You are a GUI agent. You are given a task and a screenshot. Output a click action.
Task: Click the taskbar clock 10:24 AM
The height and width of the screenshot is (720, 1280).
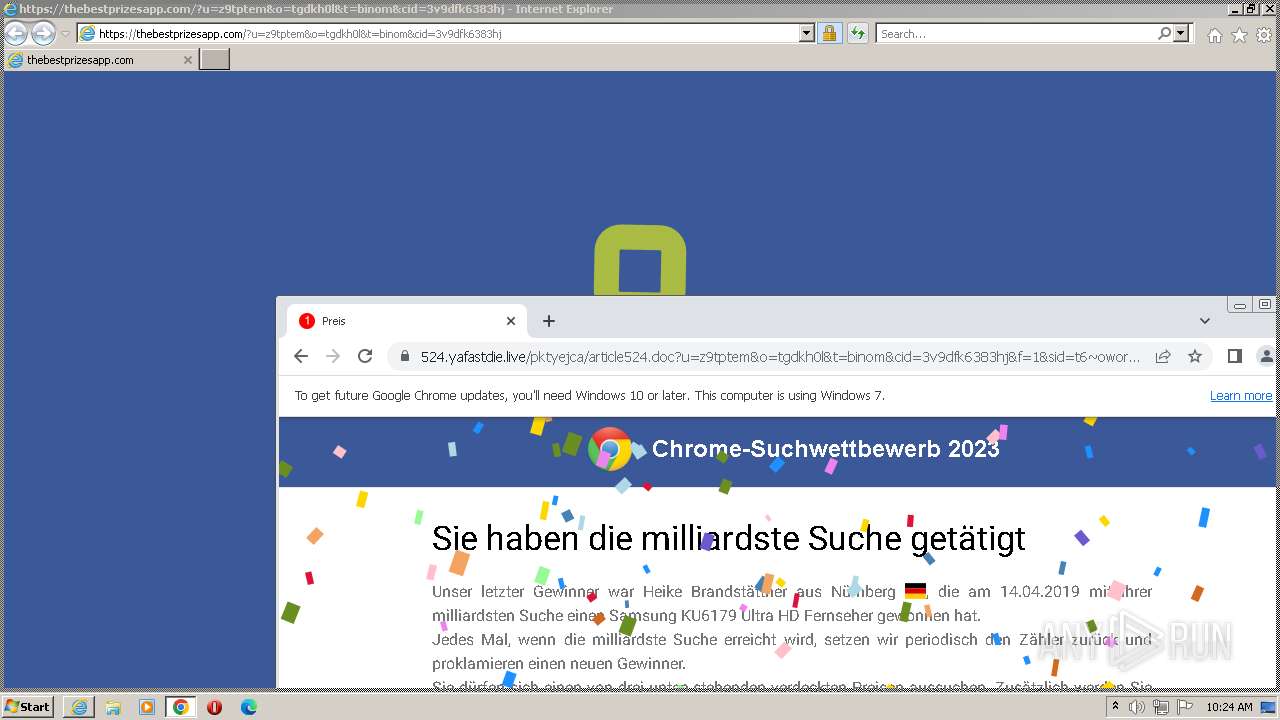click(x=1229, y=707)
